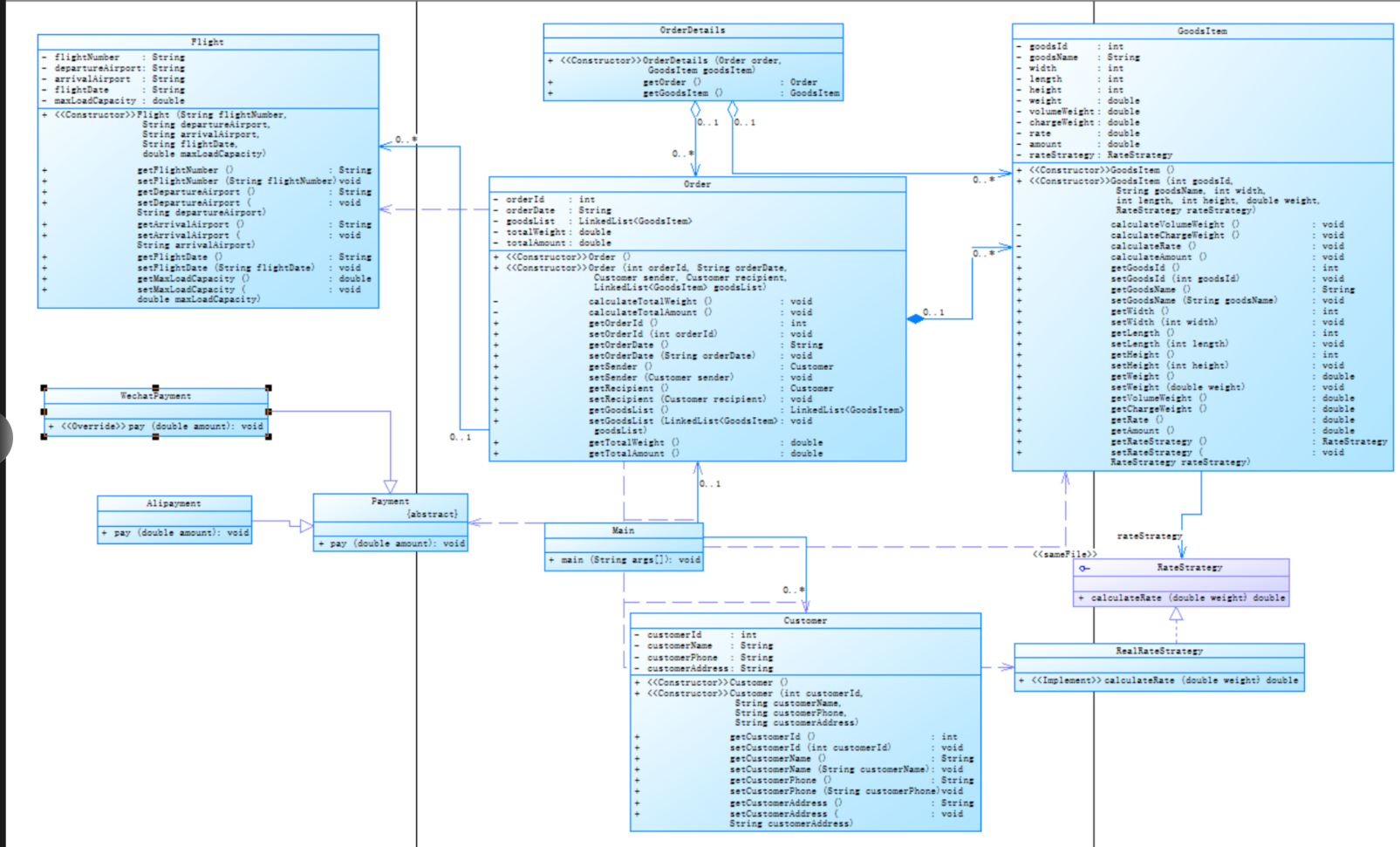Select <<Implement>> calculateRate in RealRateStrategy

(1159, 680)
